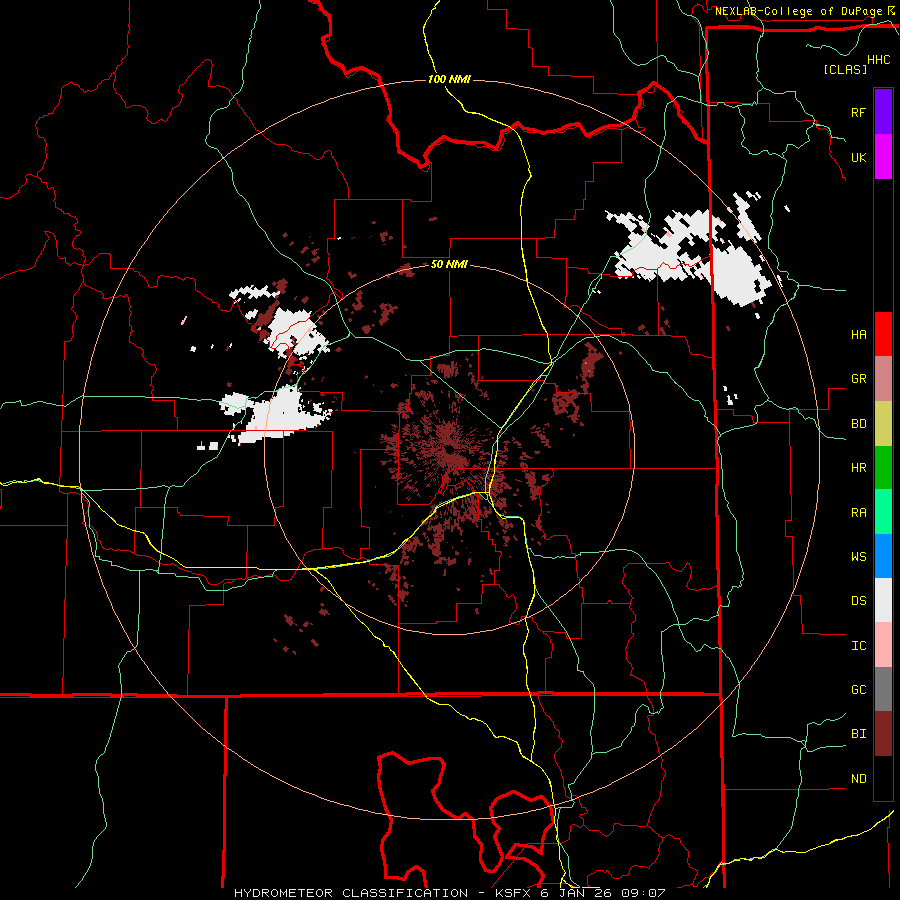Click the BI brown legend swatch
The width and height of the screenshot is (900, 900).
coord(883,734)
